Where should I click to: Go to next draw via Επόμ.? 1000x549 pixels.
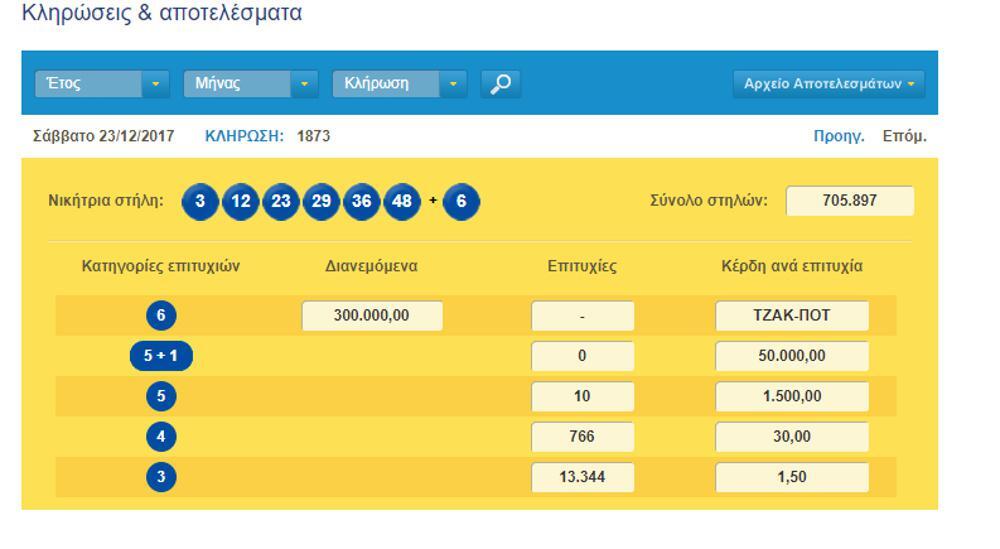coord(904,136)
